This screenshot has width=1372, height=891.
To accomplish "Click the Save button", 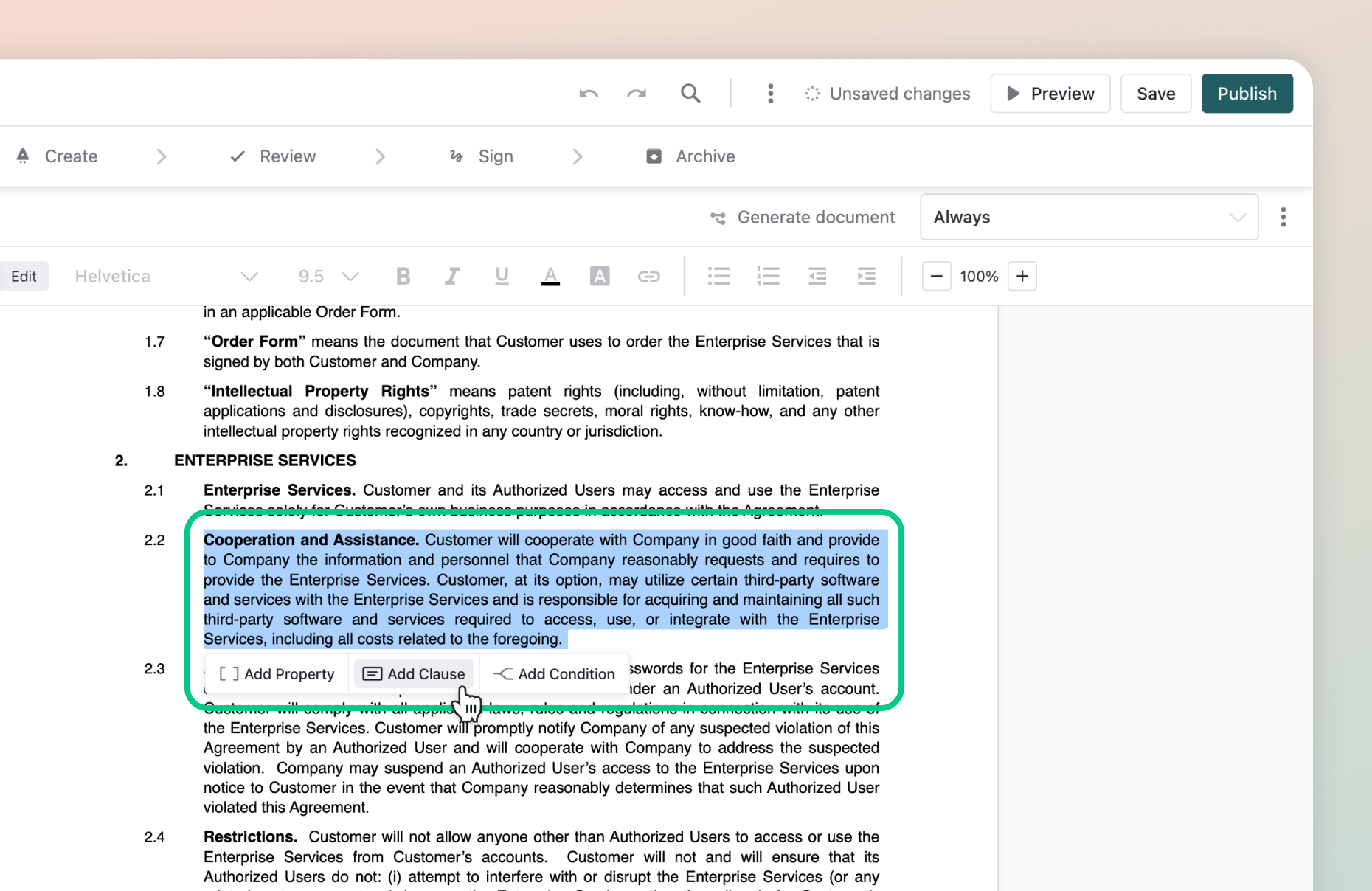I will click(1155, 94).
